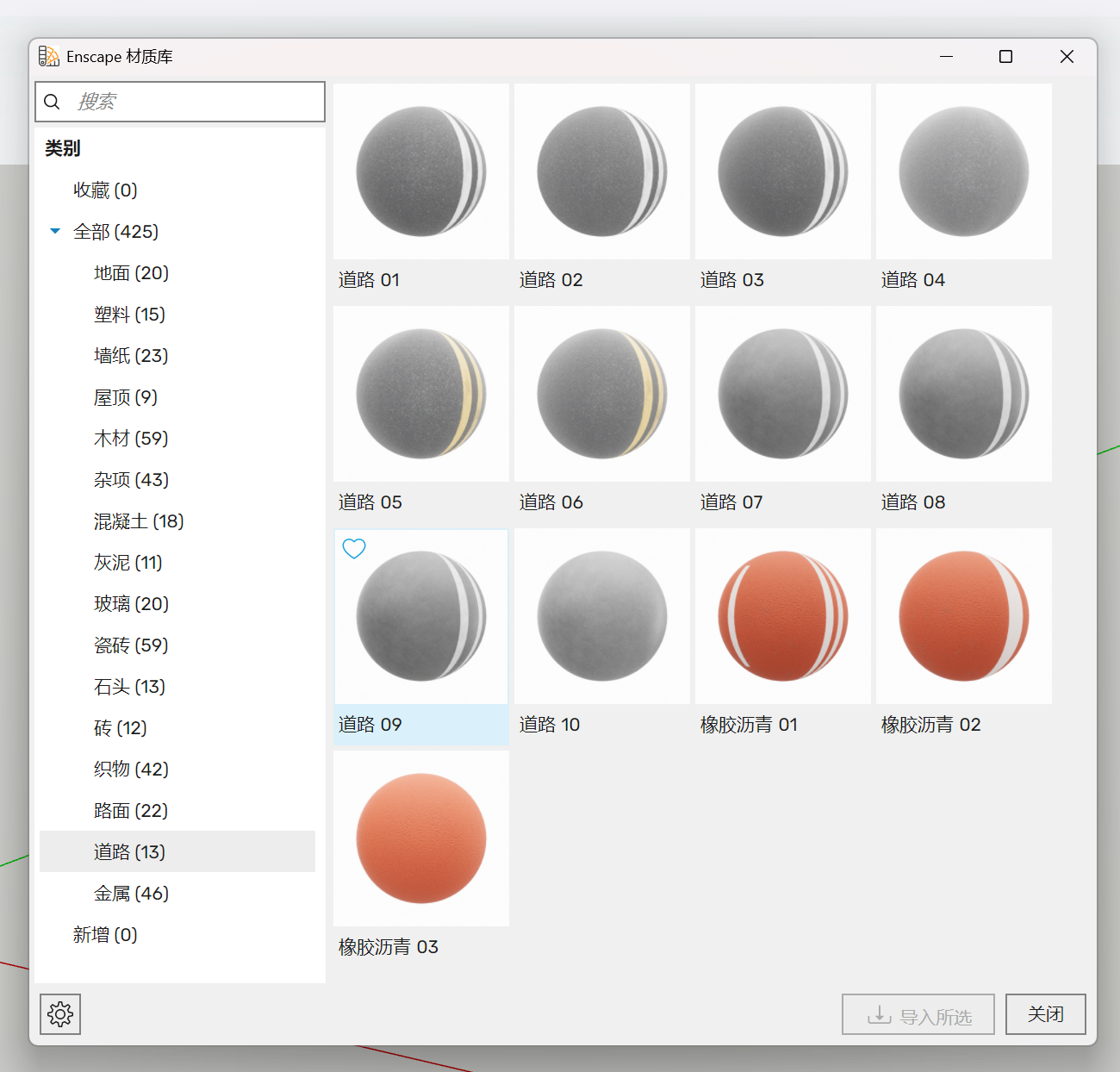Pick the 橡胶沥青 03 material thumbnail
The image size is (1120, 1072).
click(421, 838)
